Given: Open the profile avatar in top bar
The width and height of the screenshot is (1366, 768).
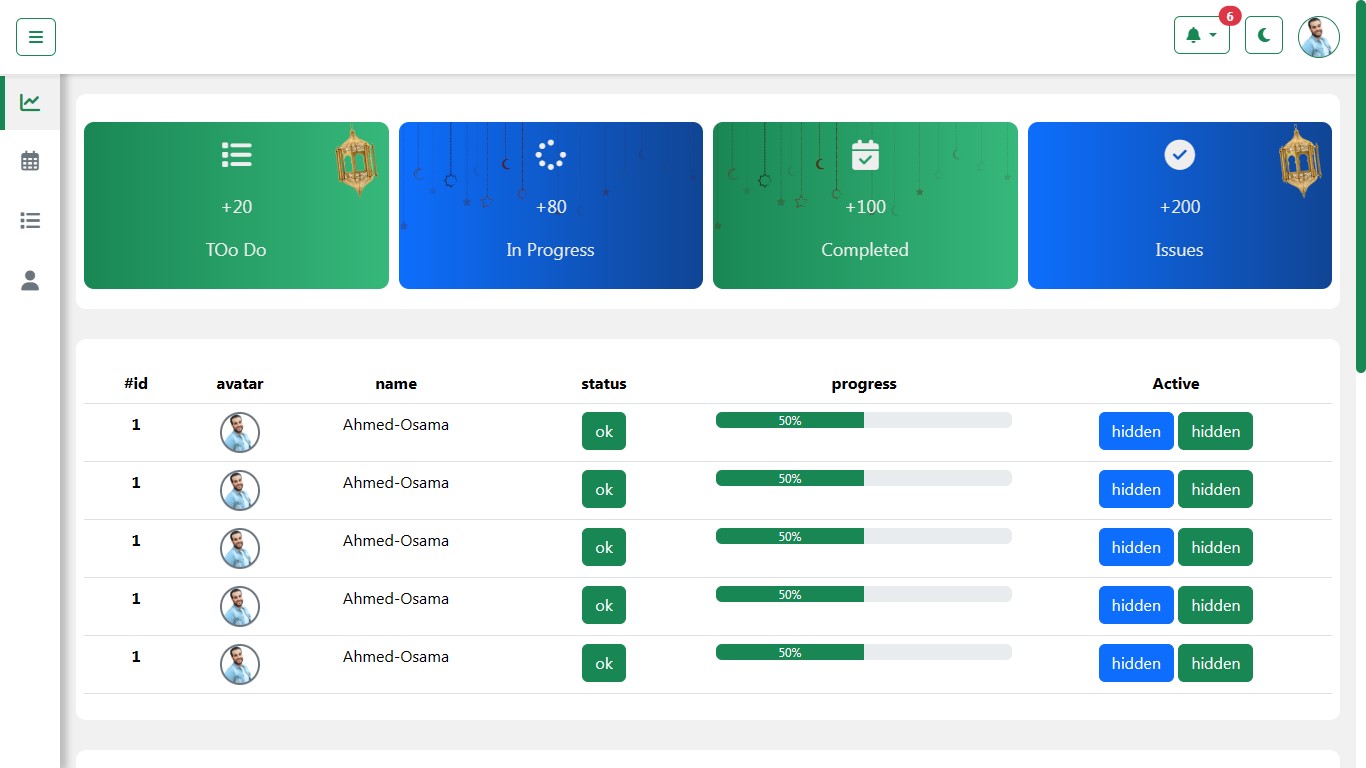Looking at the screenshot, I should click(1318, 37).
